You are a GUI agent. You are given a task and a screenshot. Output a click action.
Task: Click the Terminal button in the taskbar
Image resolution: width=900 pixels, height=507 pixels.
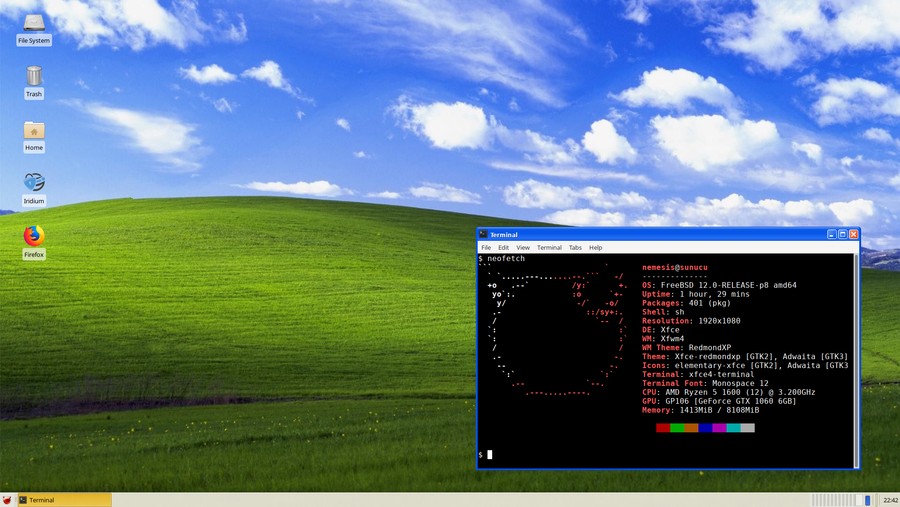[64, 500]
